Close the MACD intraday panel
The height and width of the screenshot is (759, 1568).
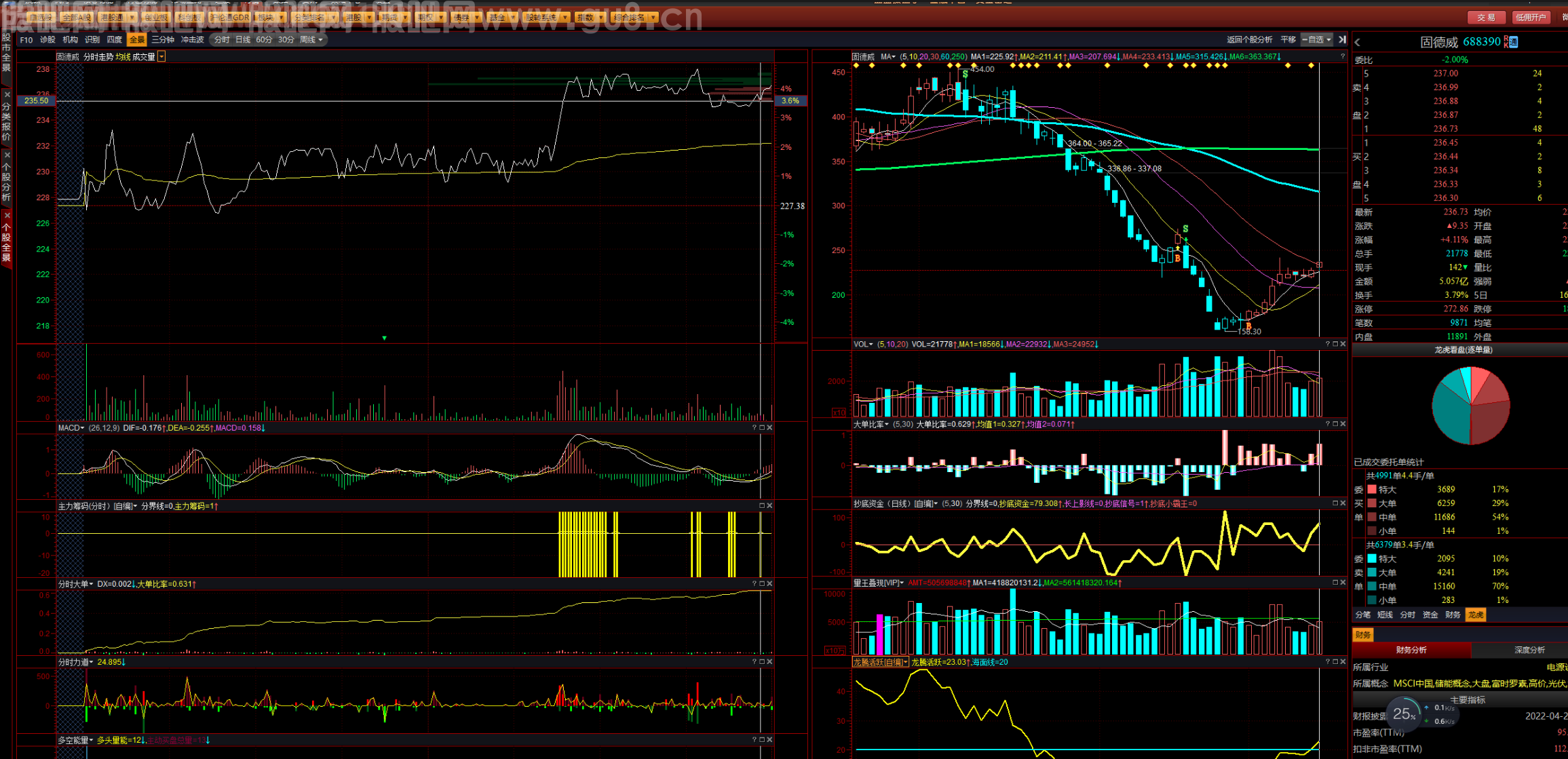click(769, 428)
